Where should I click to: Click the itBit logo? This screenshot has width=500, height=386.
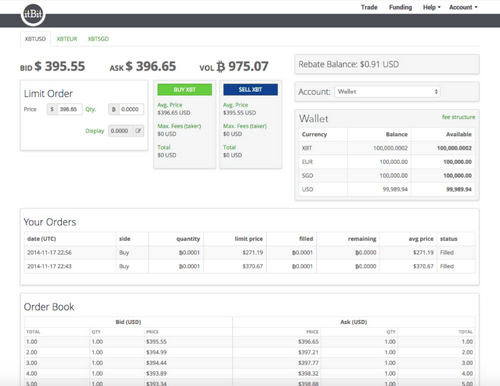(x=33, y=14)
